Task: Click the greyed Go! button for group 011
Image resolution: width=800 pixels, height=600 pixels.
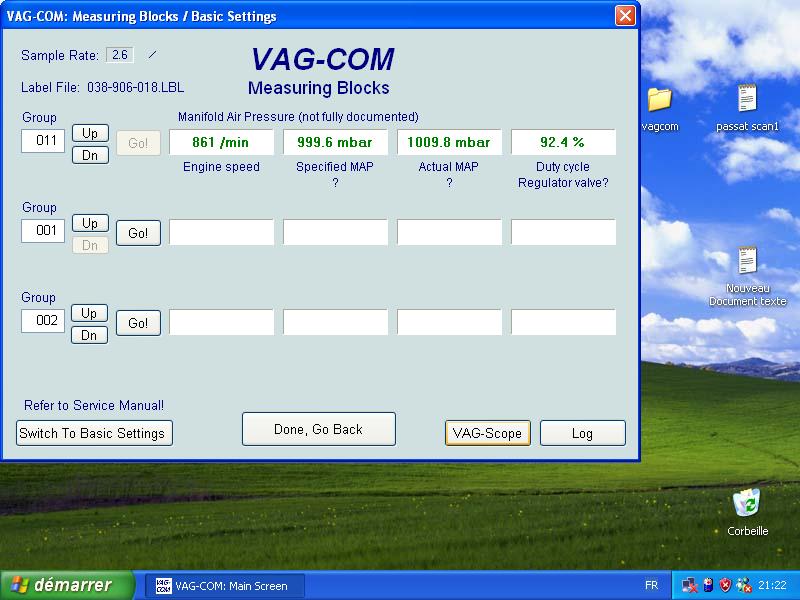Action: tap(138, 143)
